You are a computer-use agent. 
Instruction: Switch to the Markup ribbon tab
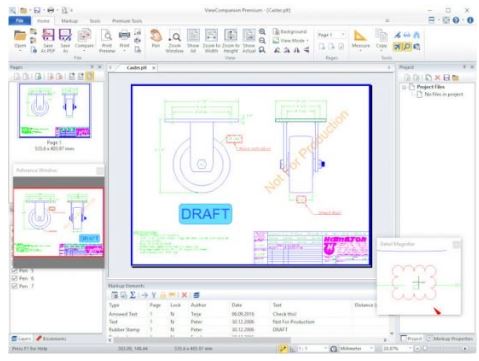tap(69, 21)
